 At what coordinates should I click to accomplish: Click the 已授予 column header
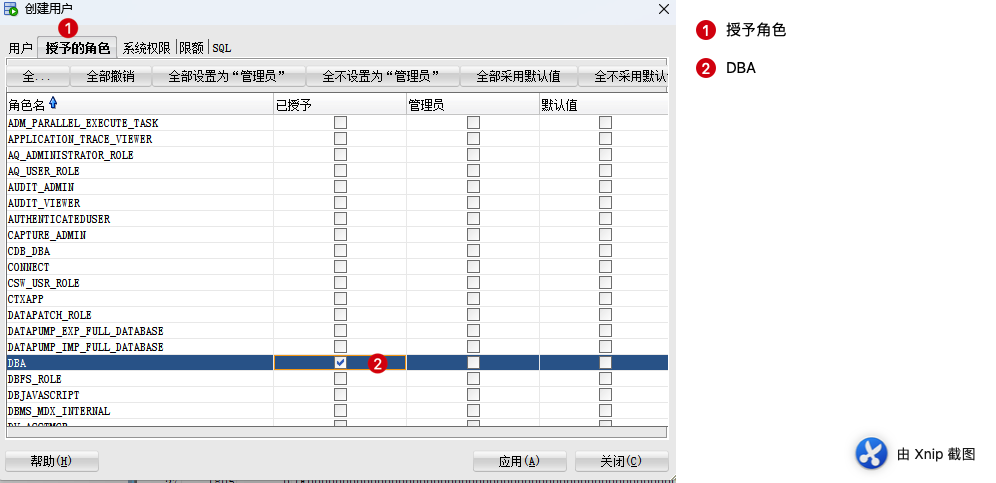[340, 105]
